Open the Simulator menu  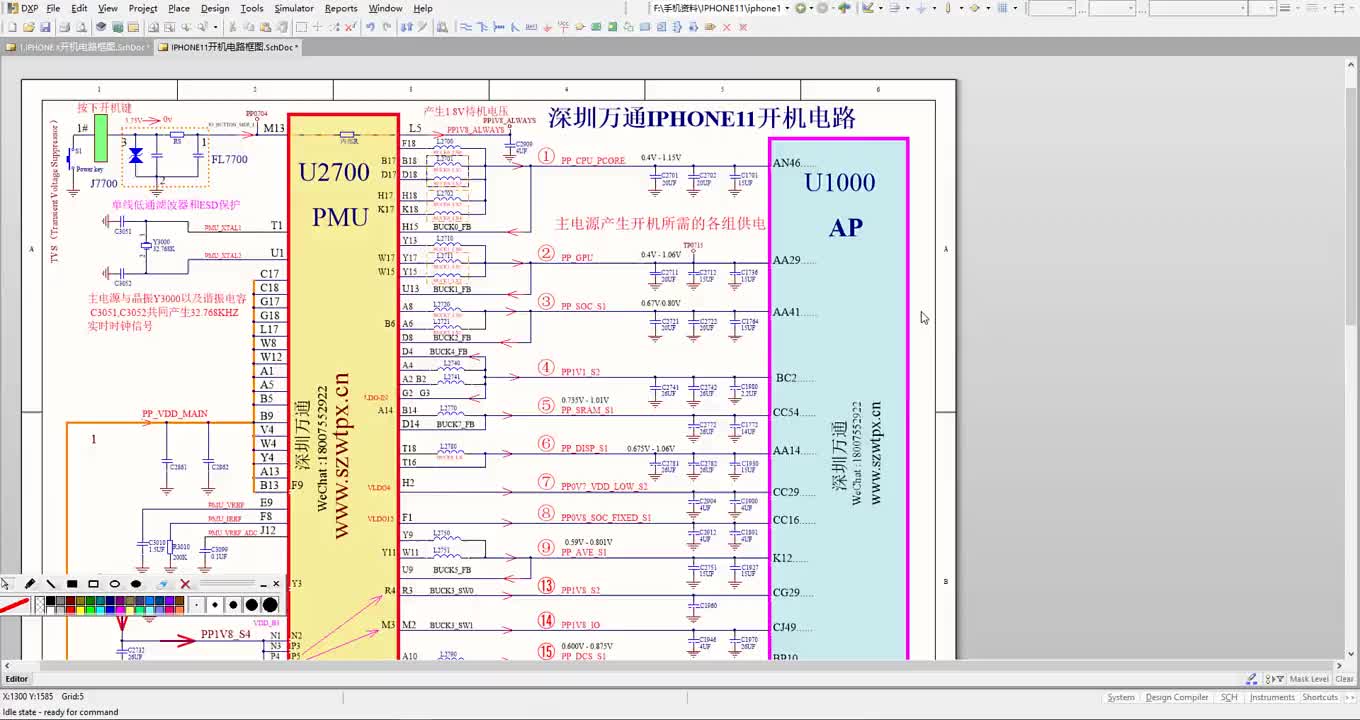click(294, 8)
